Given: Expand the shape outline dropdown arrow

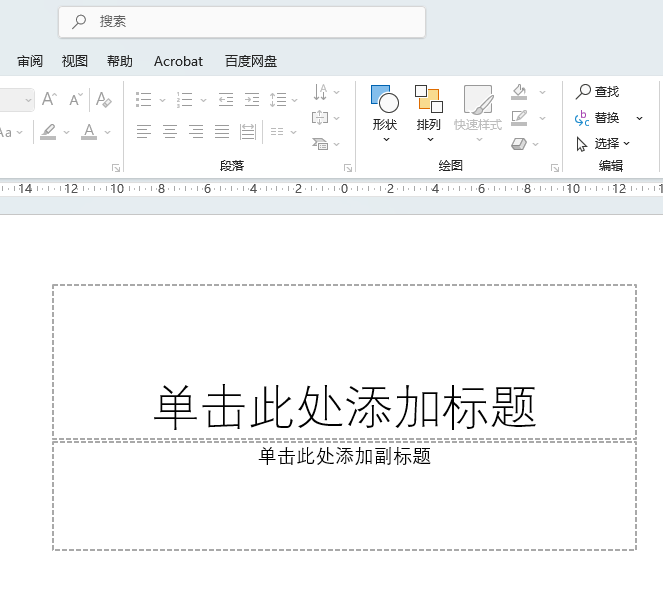Looking at the screenshot, I should (x=542, y=118).
